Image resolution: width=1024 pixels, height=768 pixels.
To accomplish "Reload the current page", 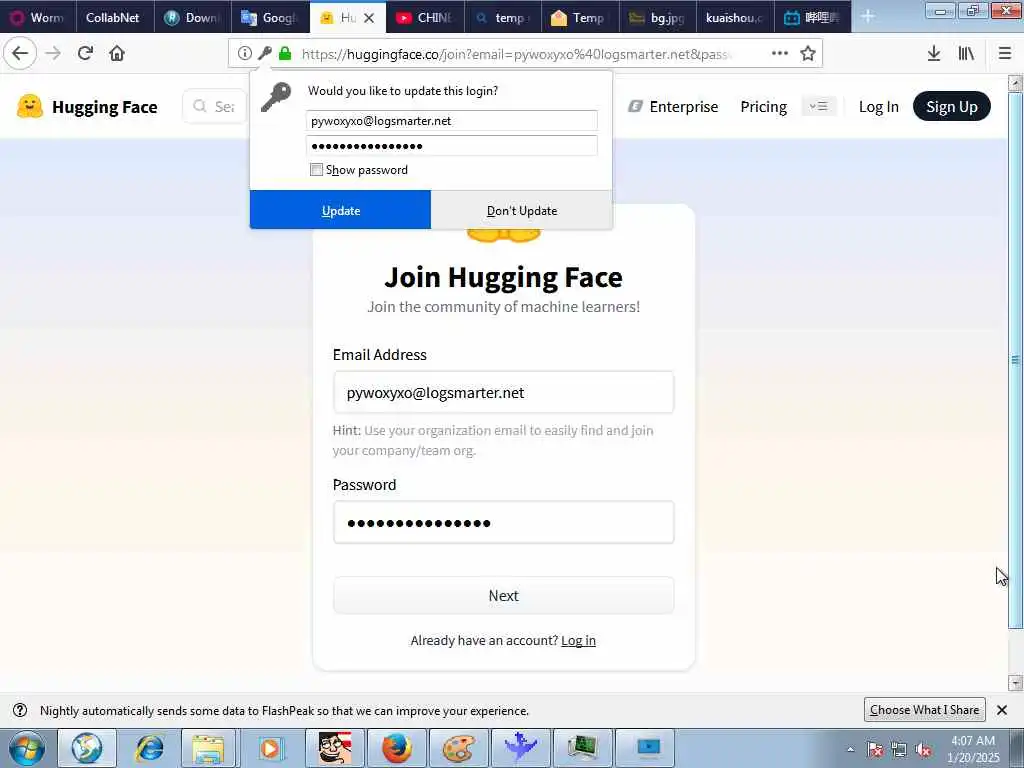I will tap(85, 53).
